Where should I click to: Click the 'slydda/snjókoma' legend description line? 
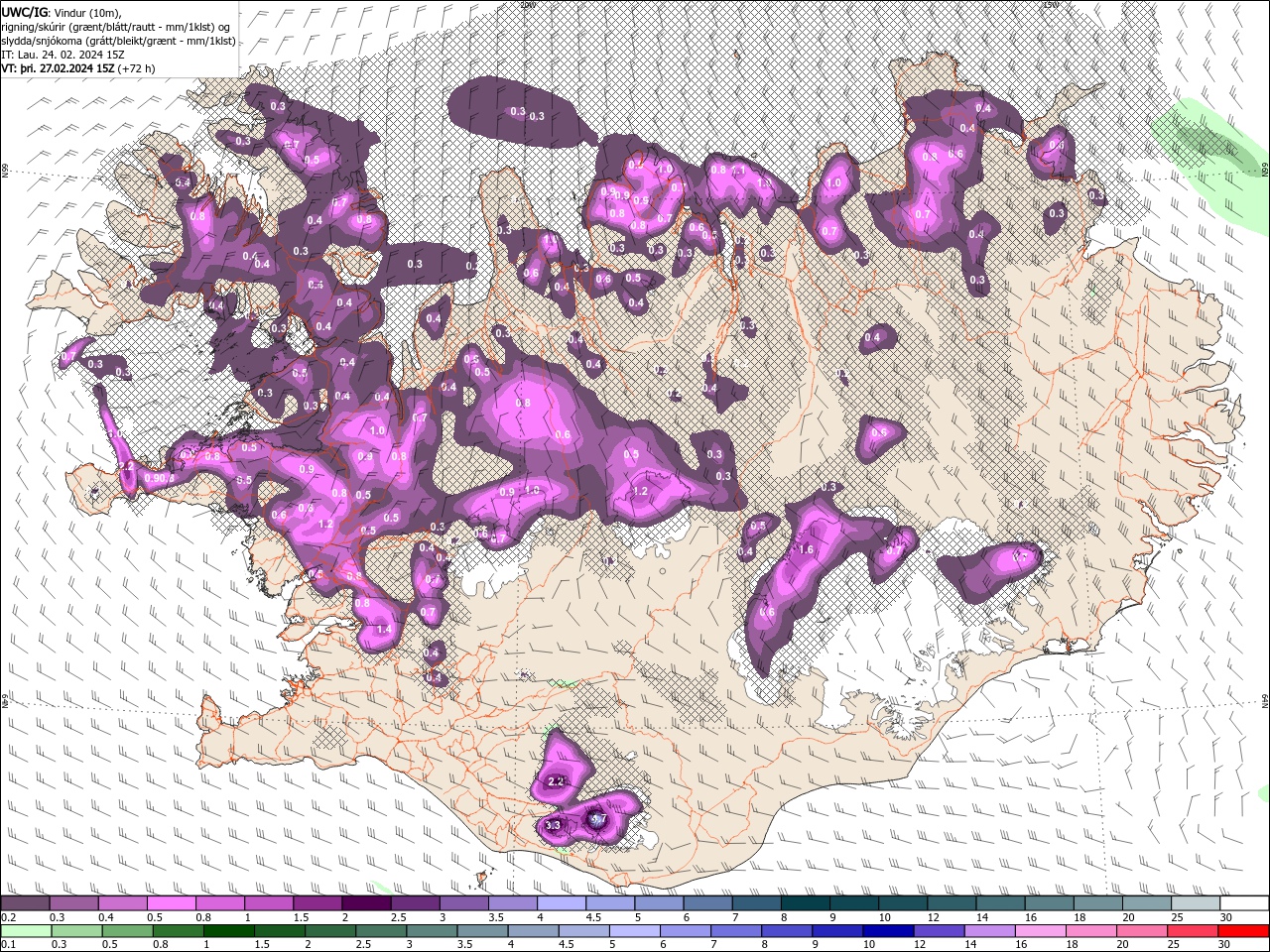[x=119, y=41]
